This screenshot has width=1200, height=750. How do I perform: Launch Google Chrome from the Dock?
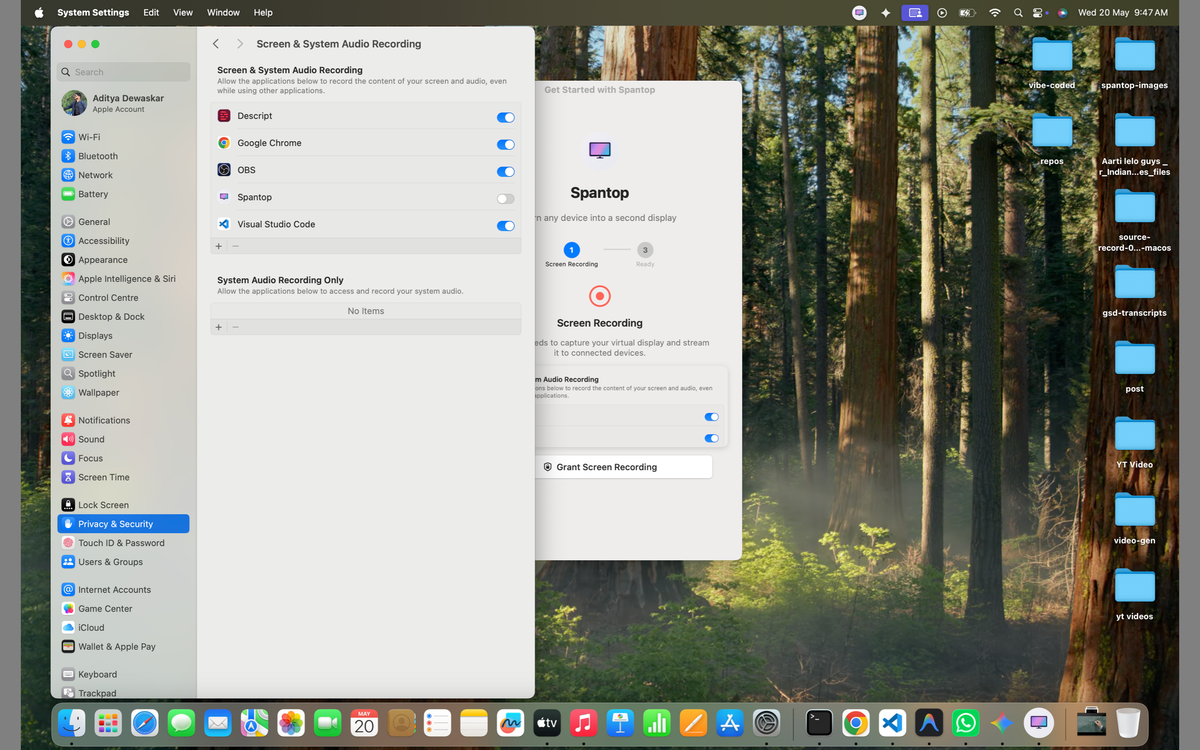pyautogui.click(x=855, y=722)
